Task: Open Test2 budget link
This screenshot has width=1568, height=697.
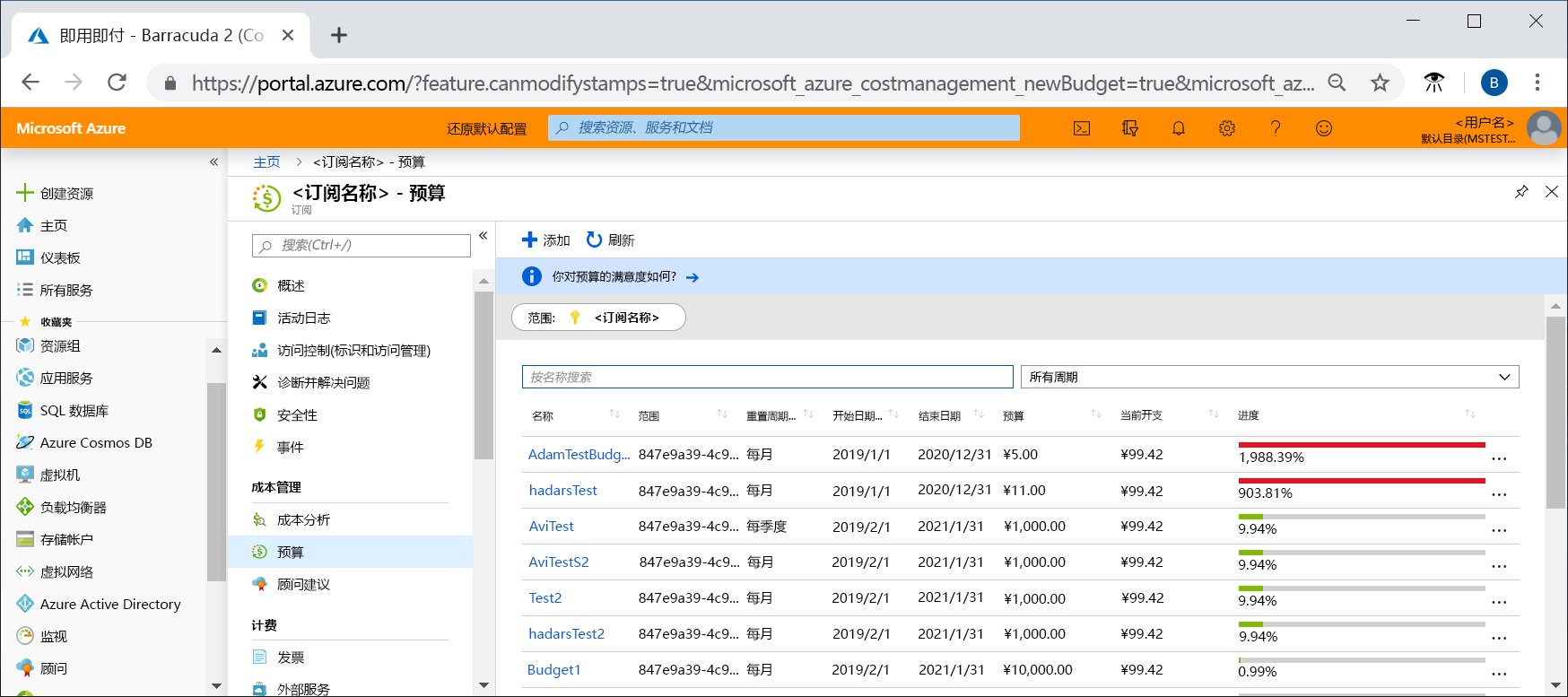Action: [x=544, y=598]
